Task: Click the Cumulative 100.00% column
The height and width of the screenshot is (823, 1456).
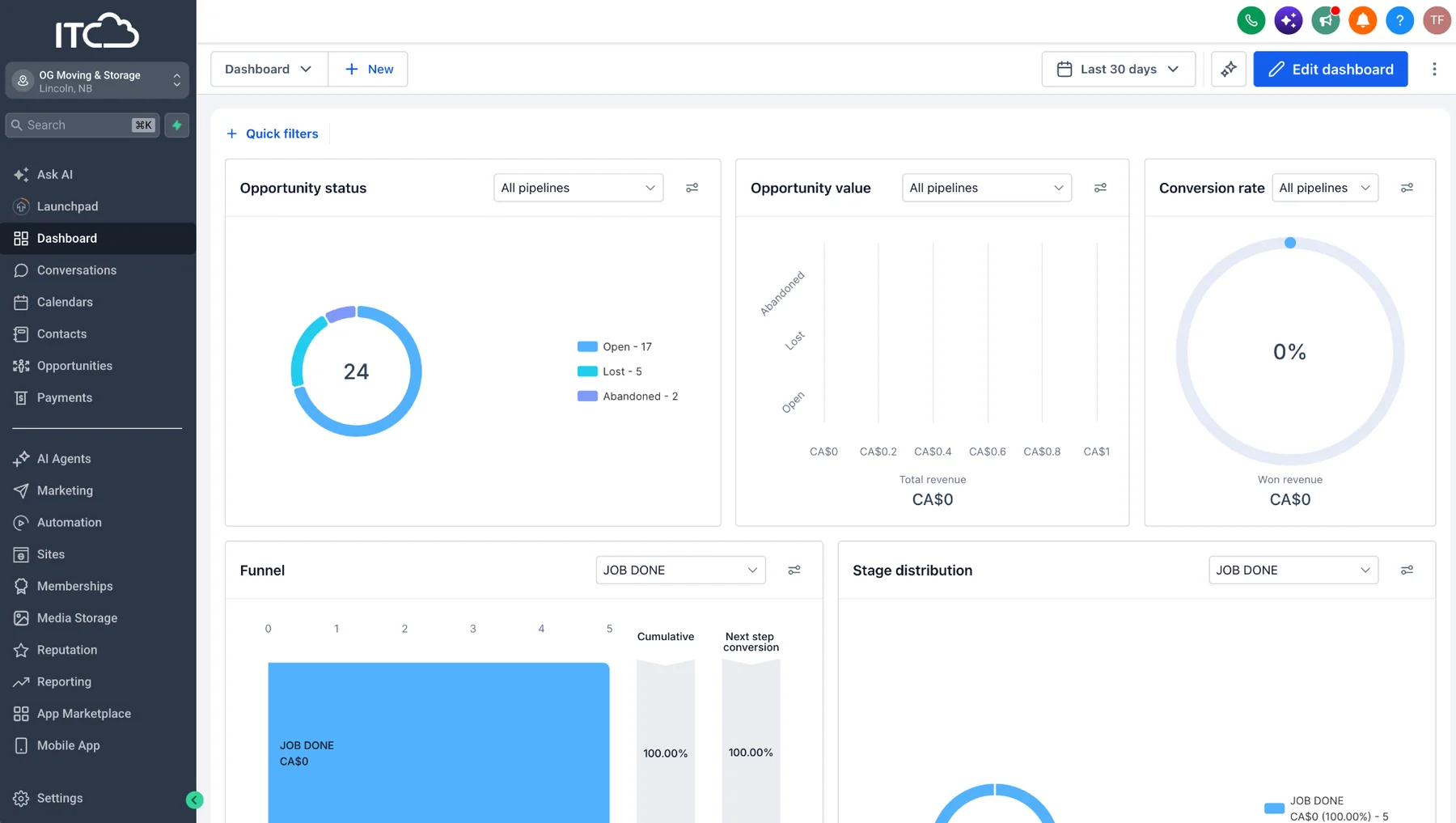Action: [x=666, y=742]
